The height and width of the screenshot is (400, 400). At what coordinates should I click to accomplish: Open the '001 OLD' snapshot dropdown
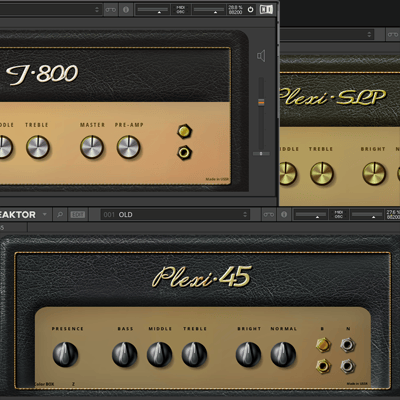[176, 215]
